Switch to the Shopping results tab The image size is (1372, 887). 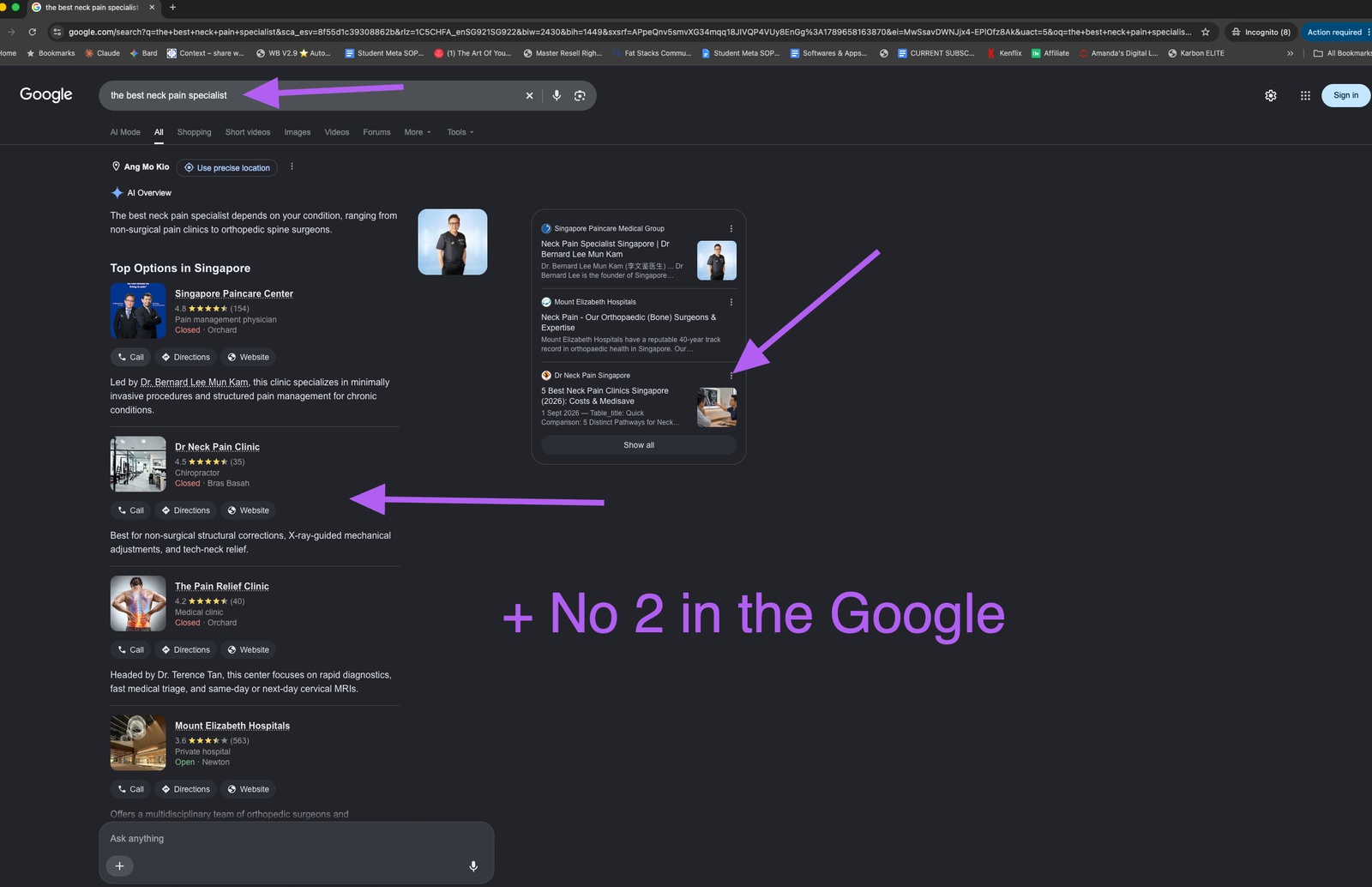click(x=194, y=132)
